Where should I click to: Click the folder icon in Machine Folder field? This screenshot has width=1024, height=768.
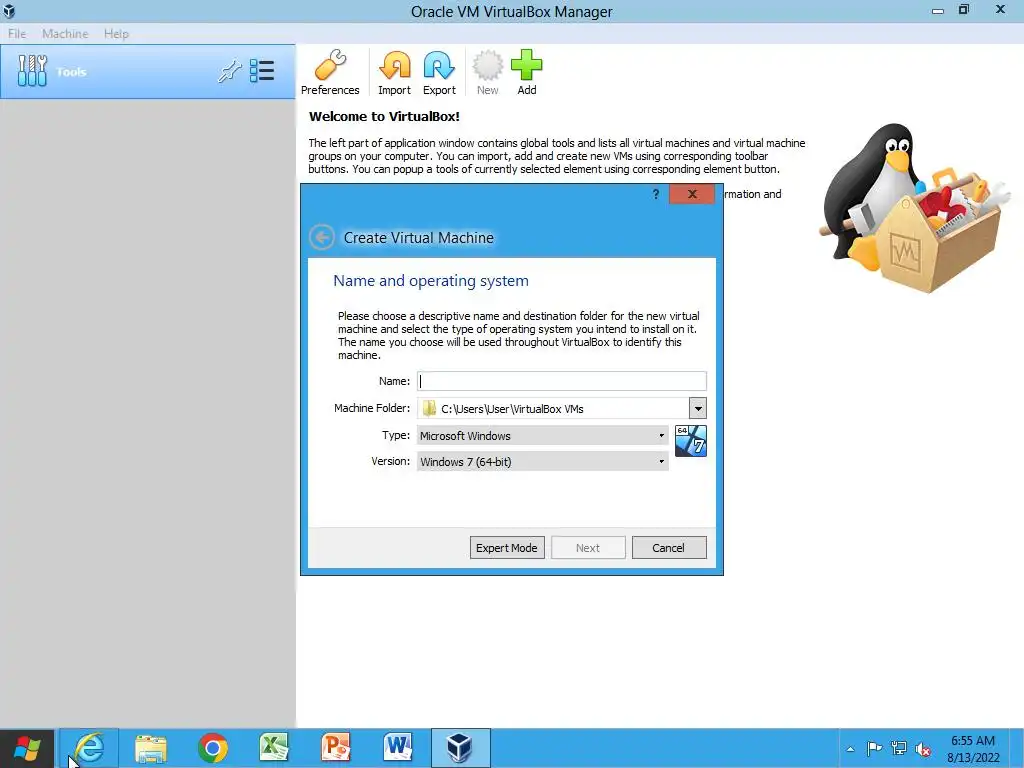429,409
